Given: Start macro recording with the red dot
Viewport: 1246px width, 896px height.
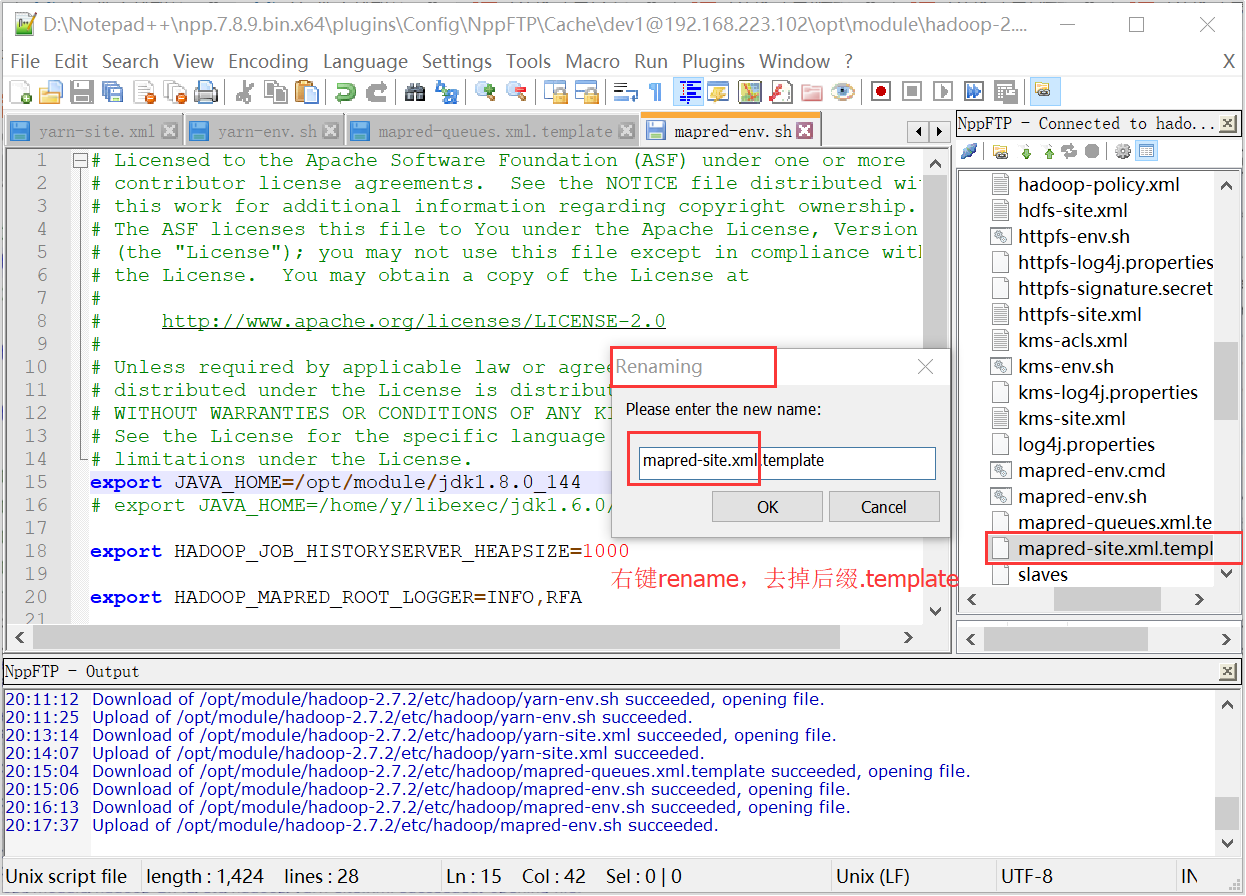Looking at the screenshot, I should [x=881, y=92].
